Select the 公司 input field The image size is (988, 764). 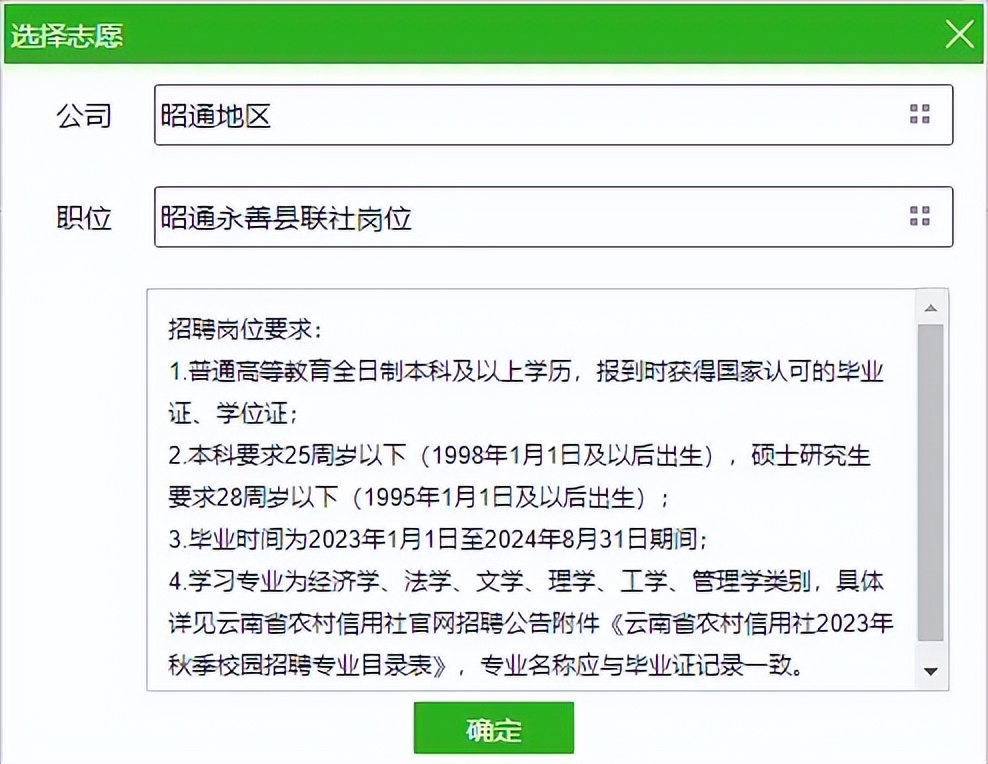(500, 115)
